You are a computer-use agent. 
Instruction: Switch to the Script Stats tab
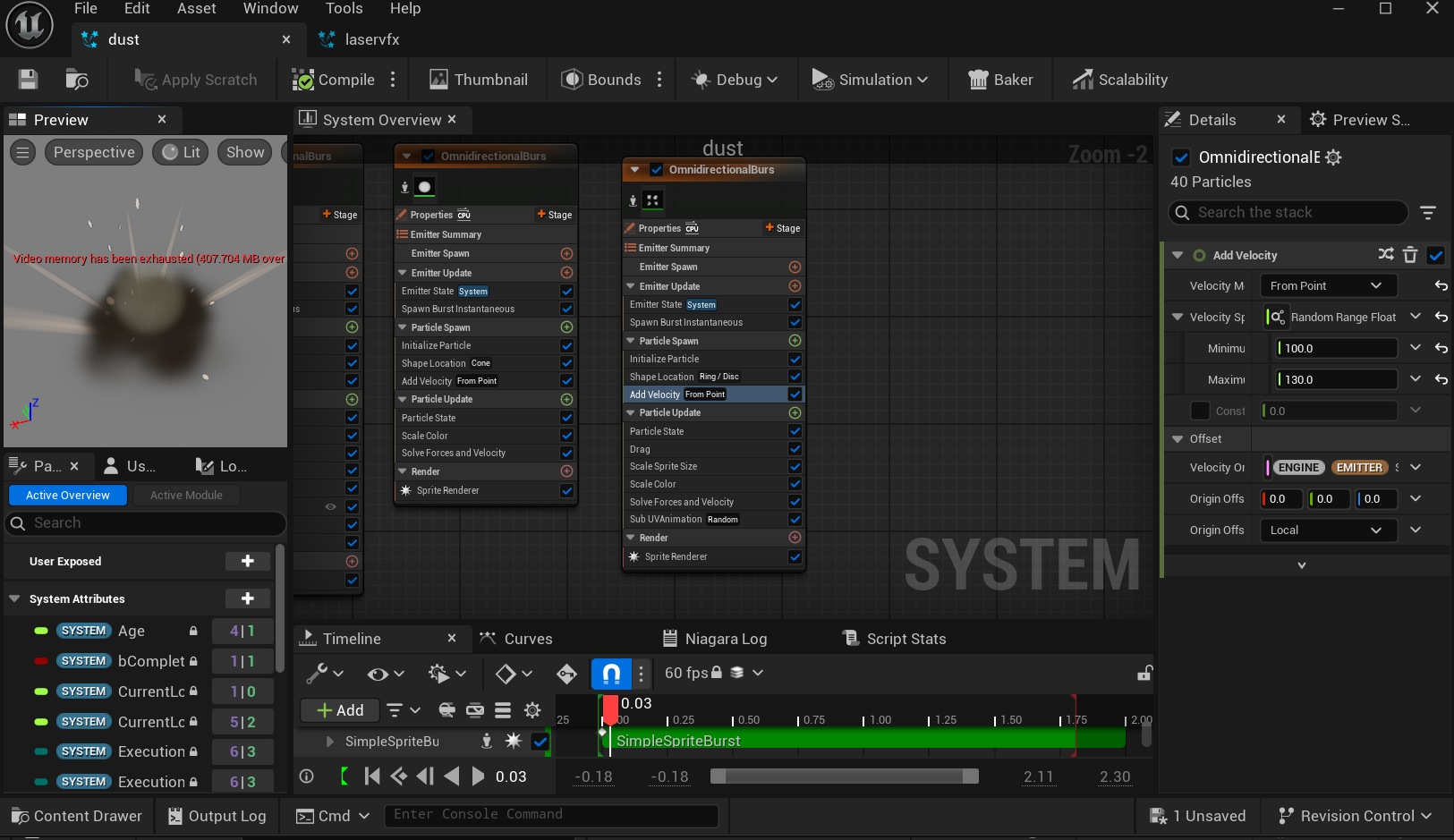click(895, 639)
